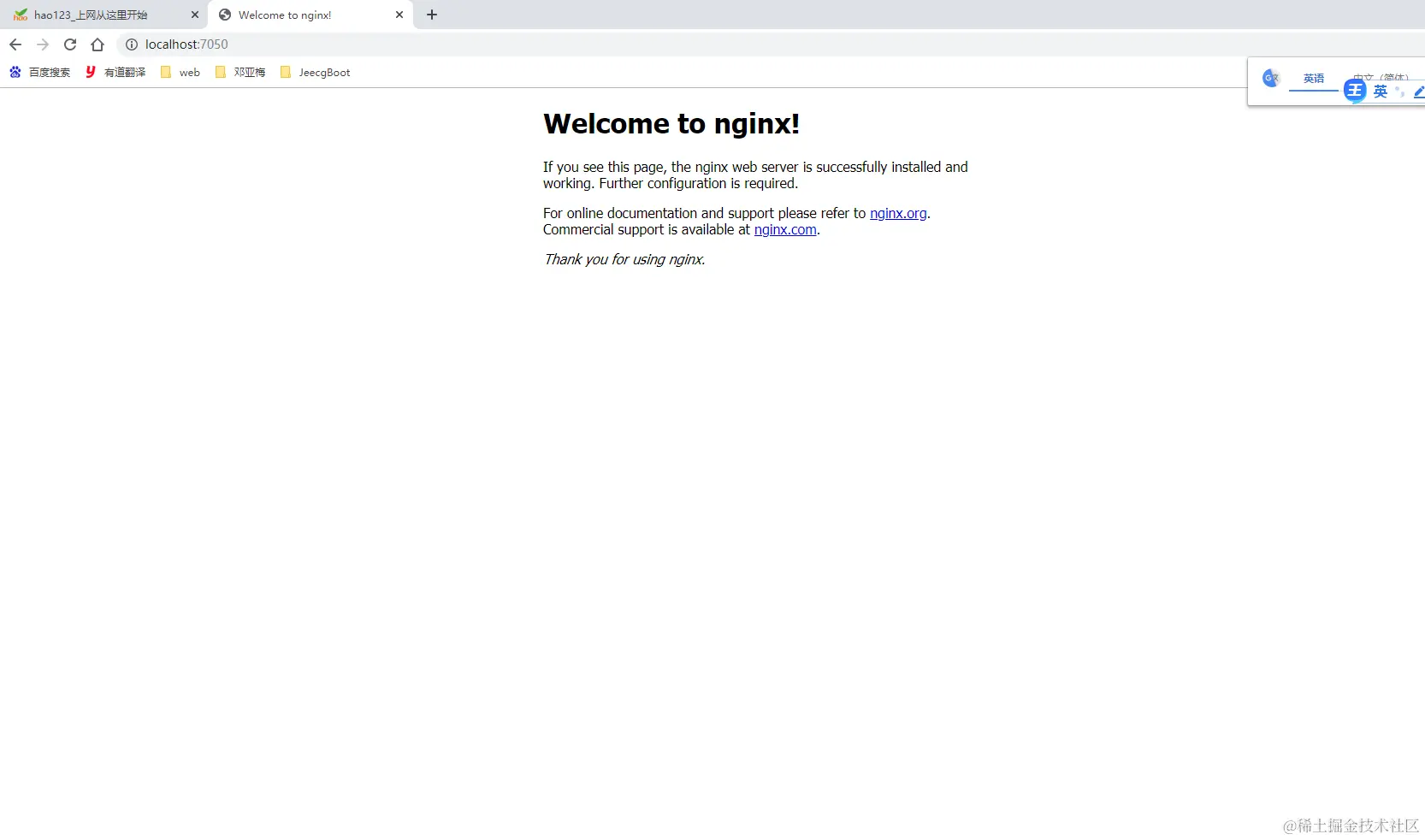Toggle the 英 language mode indicator

click(1381, 92)
